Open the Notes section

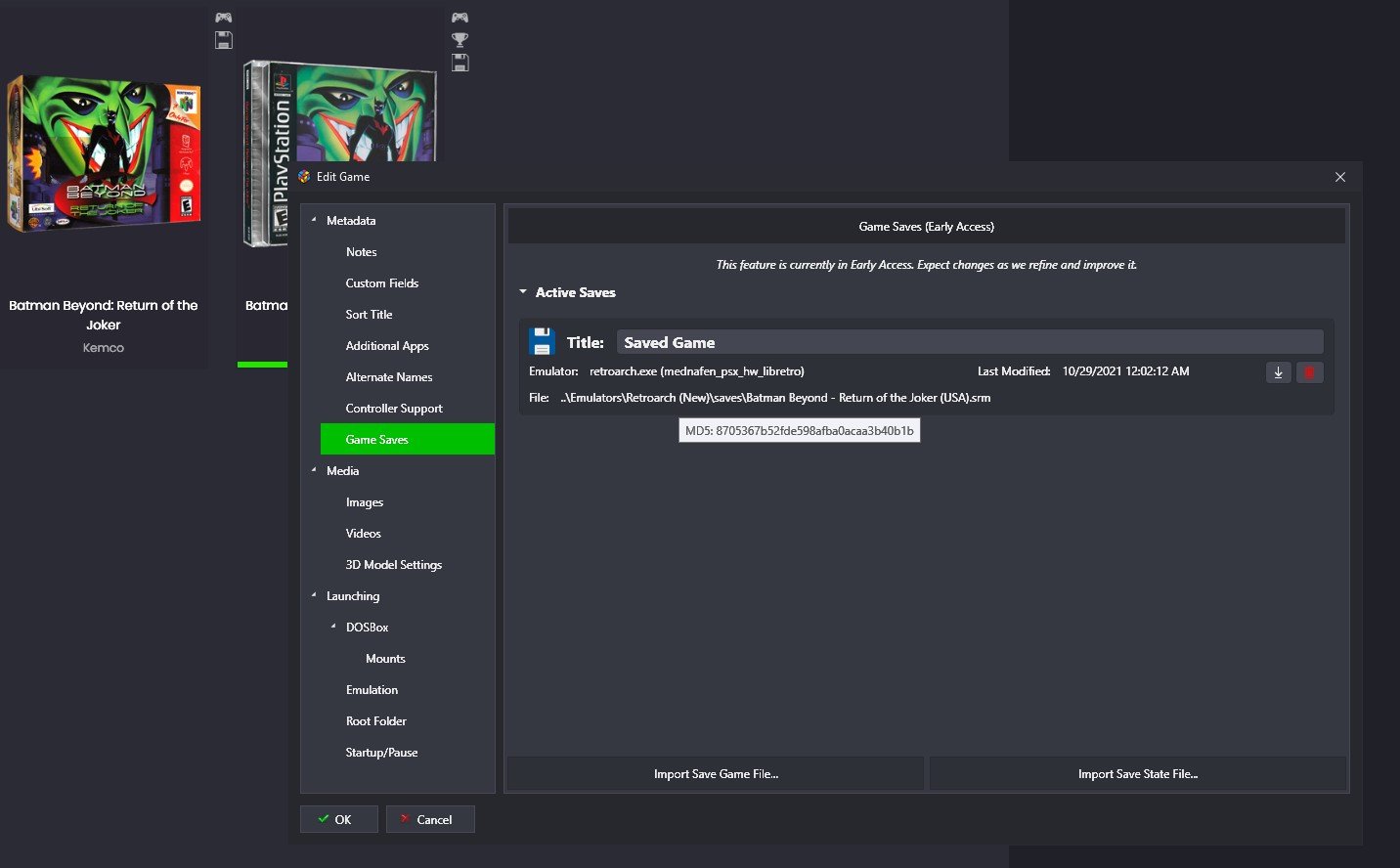pos(361,252)
